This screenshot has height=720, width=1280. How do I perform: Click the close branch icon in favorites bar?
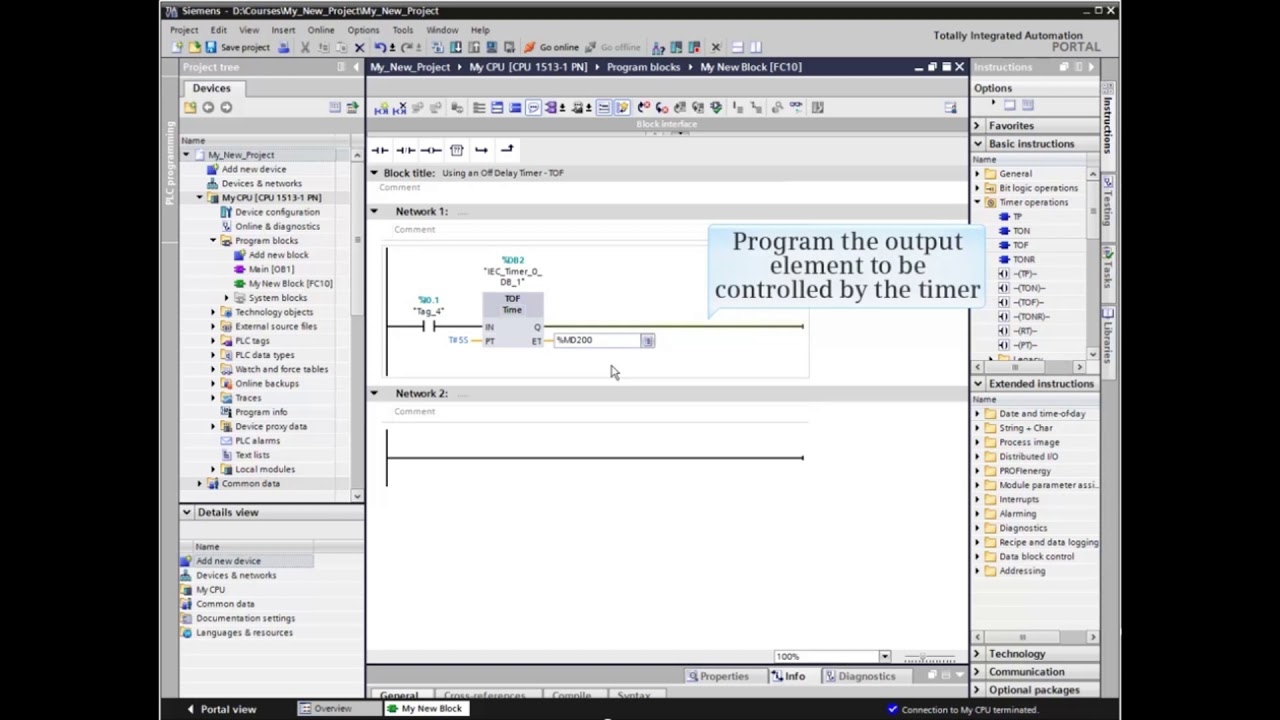click(506, 150)
